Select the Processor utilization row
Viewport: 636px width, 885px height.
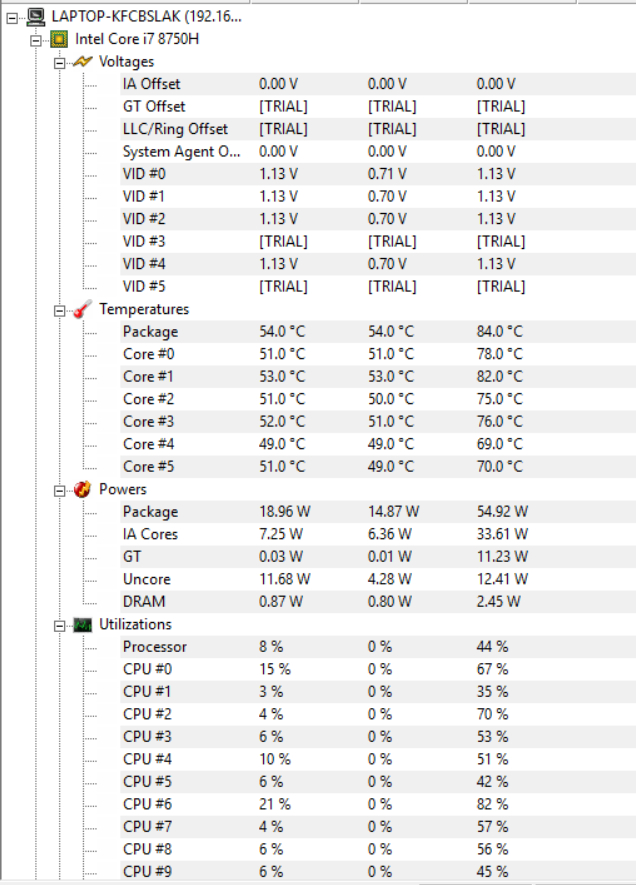click(154, 647)
